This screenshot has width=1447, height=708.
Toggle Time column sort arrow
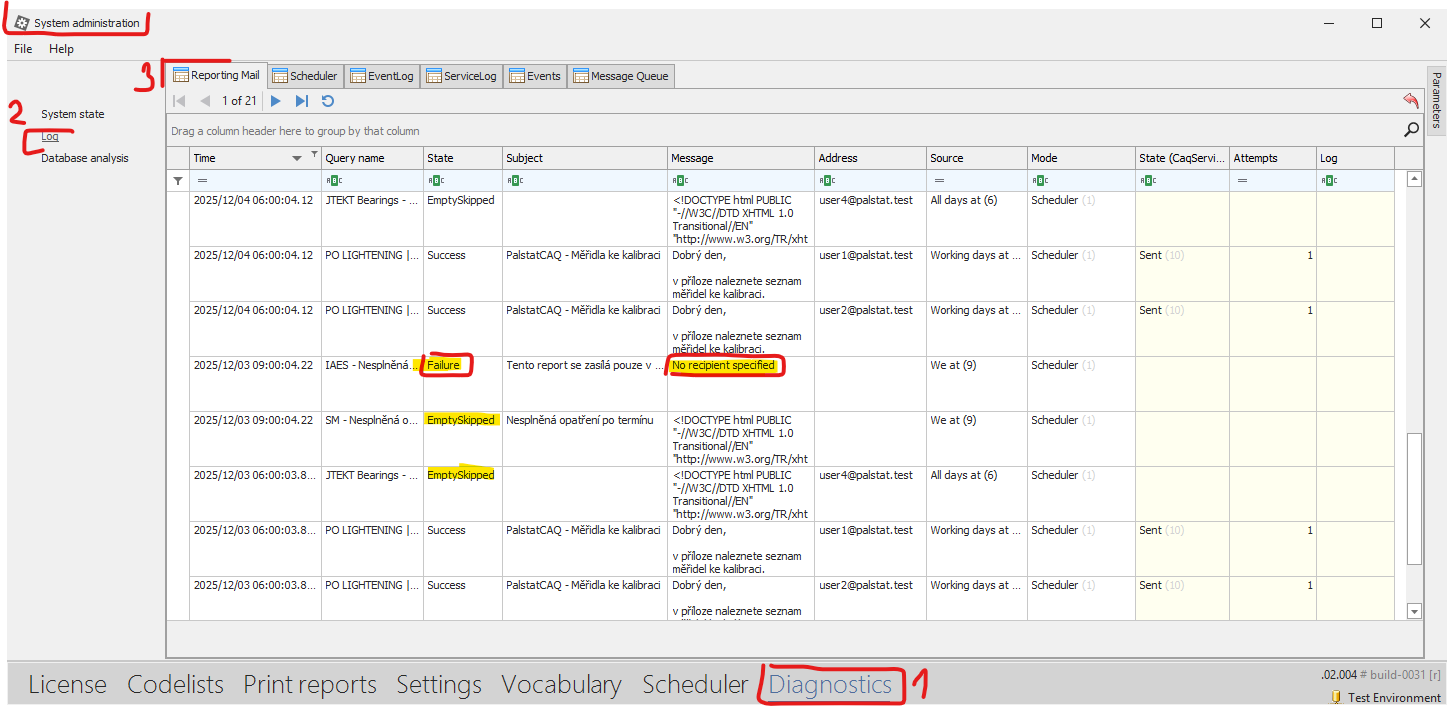click(x=297, y=159)
